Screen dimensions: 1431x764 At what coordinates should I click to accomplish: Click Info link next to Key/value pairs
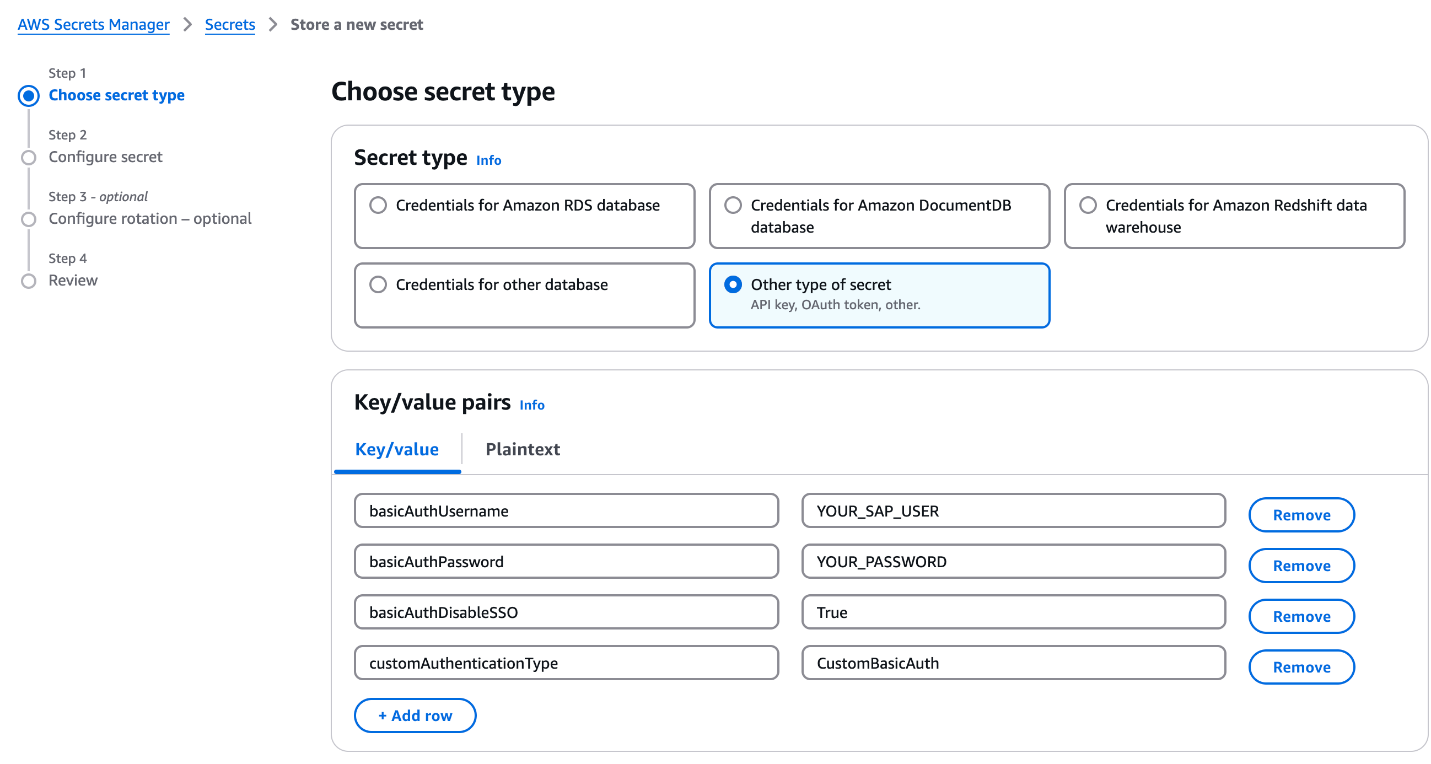532,405
